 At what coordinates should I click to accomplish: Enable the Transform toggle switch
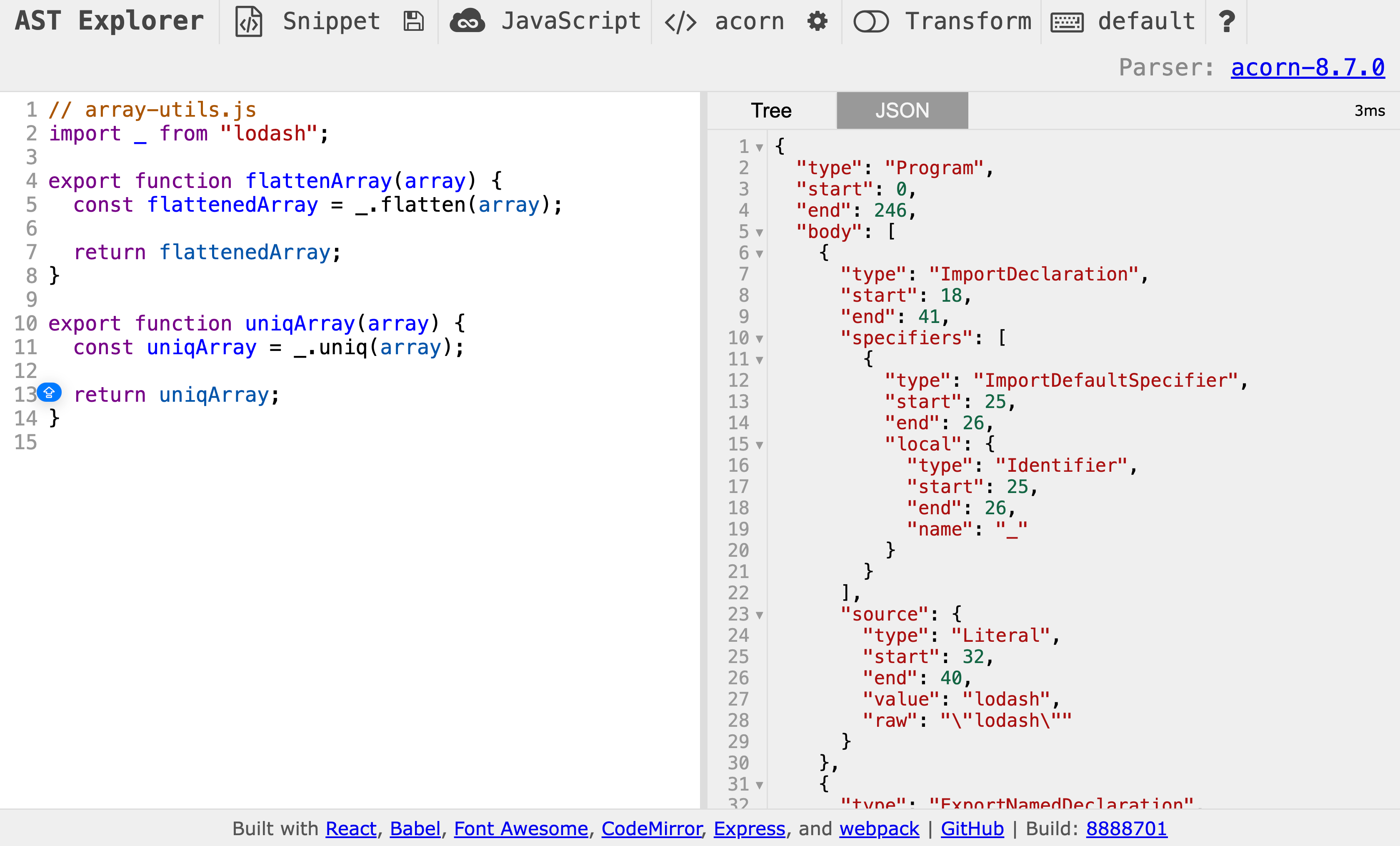tap(870, 22)
